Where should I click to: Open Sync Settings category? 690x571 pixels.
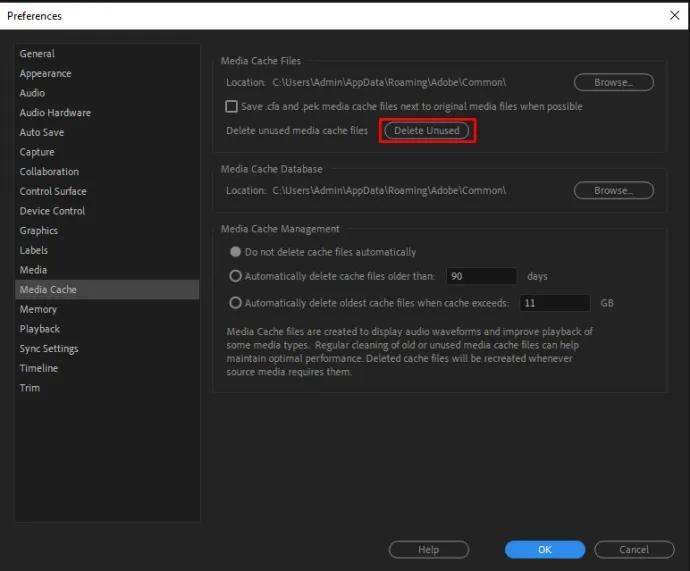click(x=49, y=349)
